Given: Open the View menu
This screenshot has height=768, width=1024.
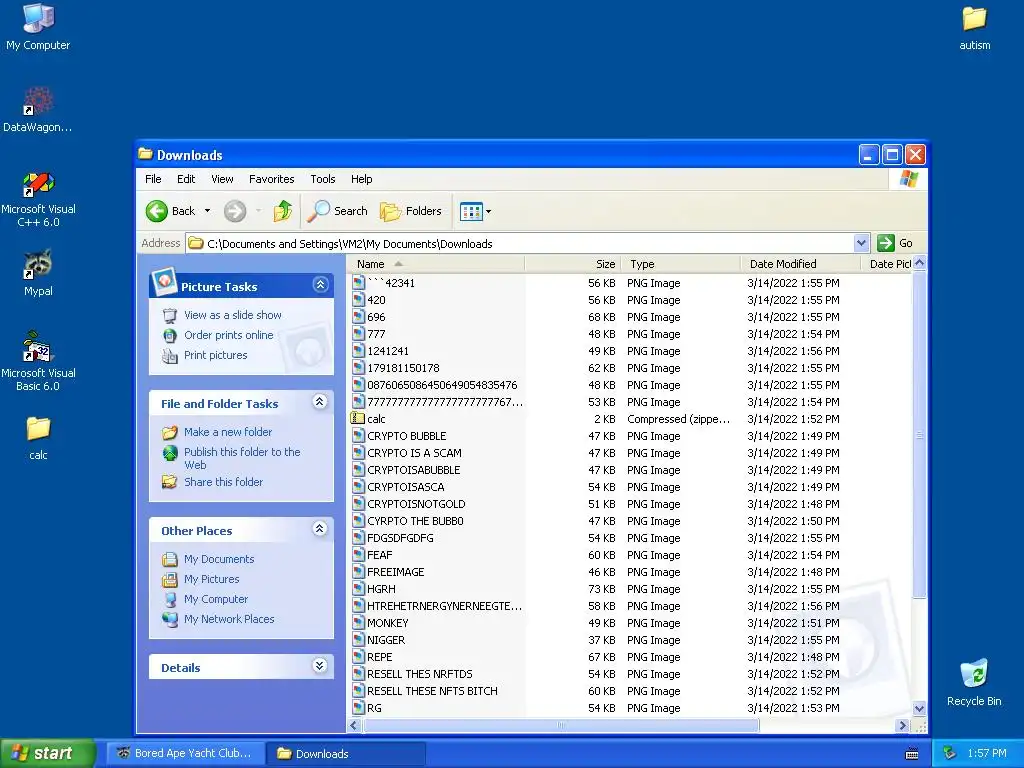Looking at the screenshot, I should 222,179.
